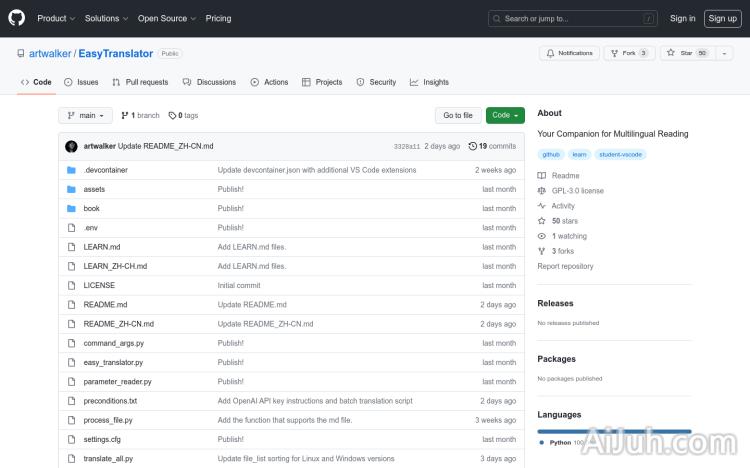Click the Report repository link
This screenshot has height=468, width=750.
pos(565,266)
